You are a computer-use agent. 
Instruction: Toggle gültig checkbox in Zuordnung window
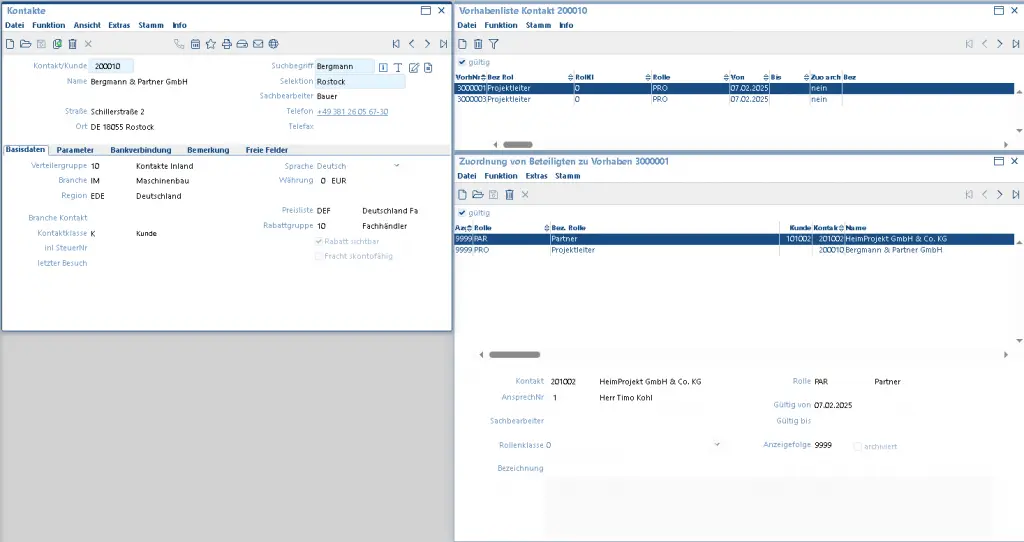(x=462, y=212)
